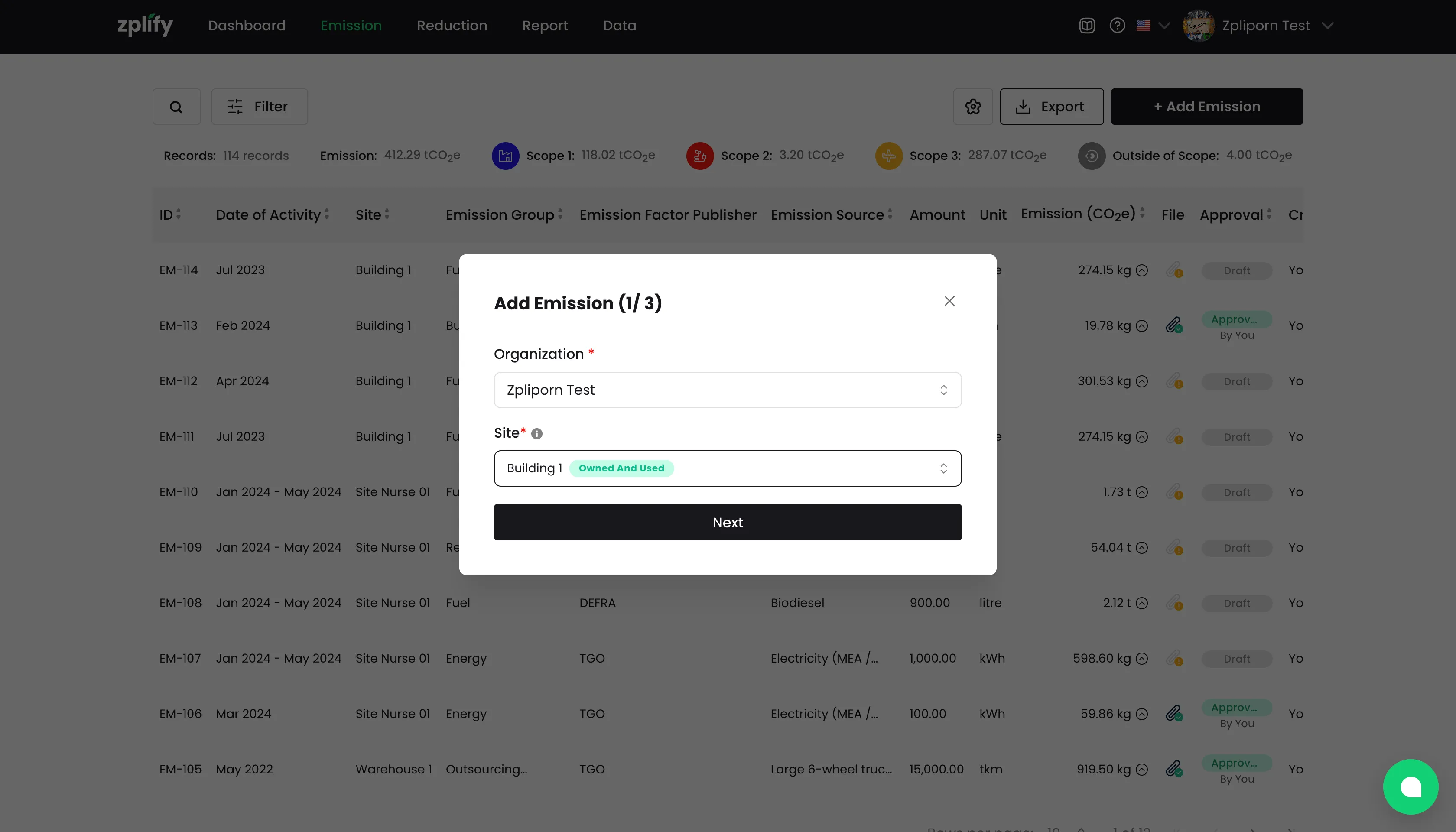Open the docs panel icon in header
Viewport: 1456px width, 832px height.
point(1087,26)
